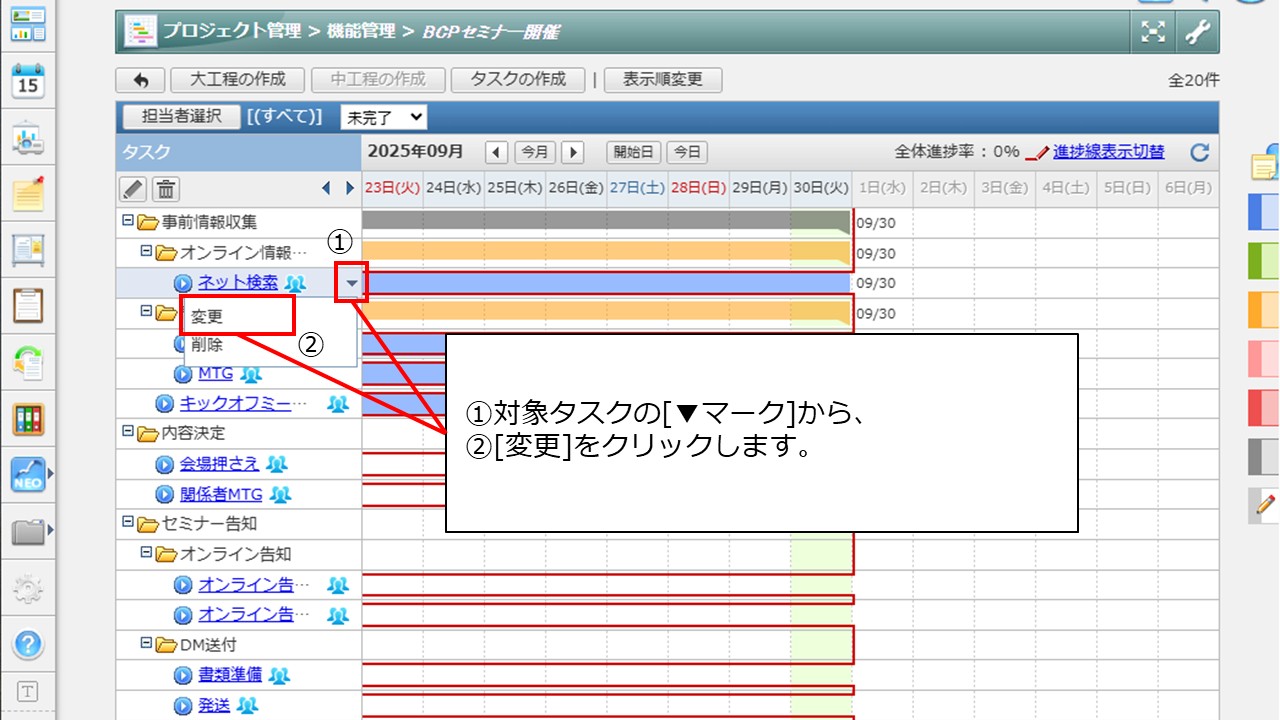
Task: Collapse the セミナー告知 folder
Action: click(127, 522)
